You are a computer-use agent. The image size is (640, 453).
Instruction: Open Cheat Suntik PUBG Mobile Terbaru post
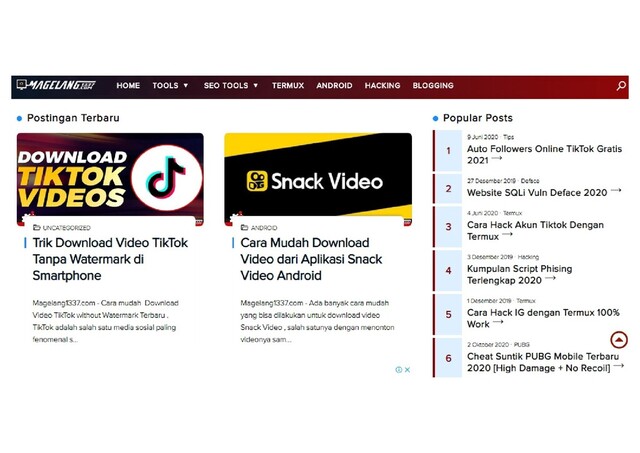point(543,362)
